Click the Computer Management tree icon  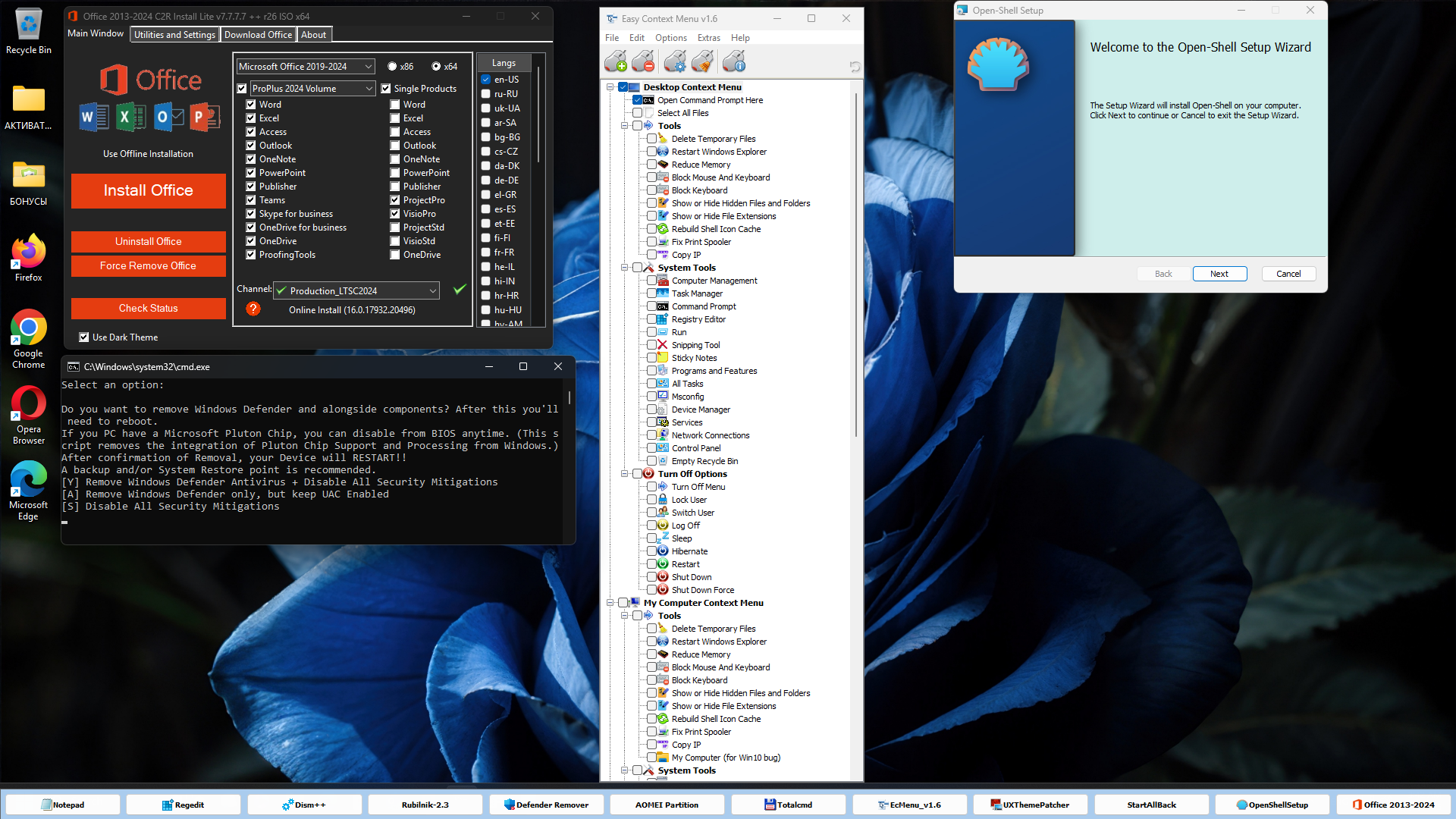coord(663,281)
